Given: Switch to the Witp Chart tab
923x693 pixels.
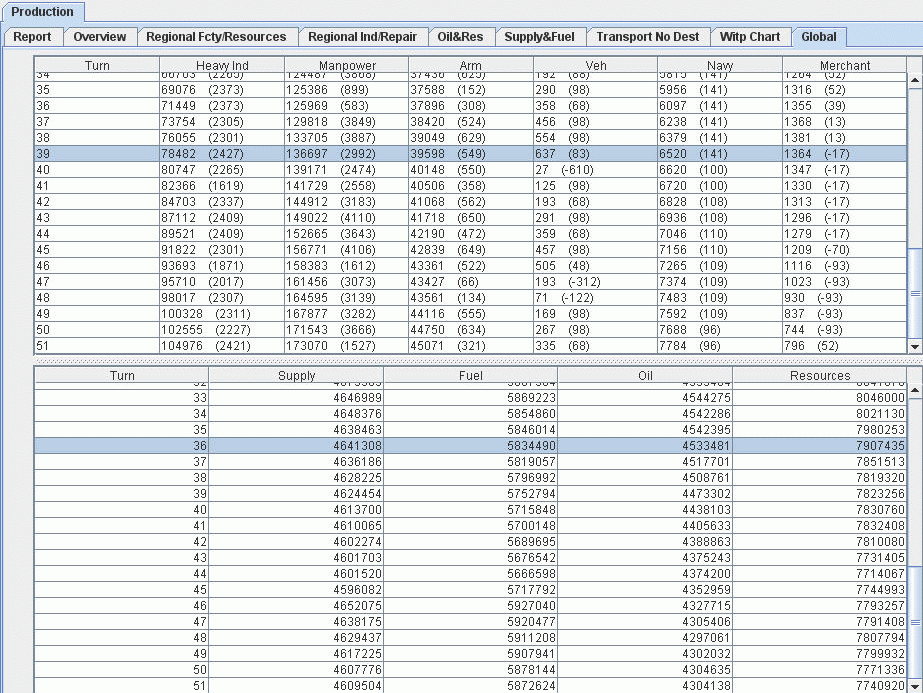Looking at the screenshot, I should click(749, 37).
